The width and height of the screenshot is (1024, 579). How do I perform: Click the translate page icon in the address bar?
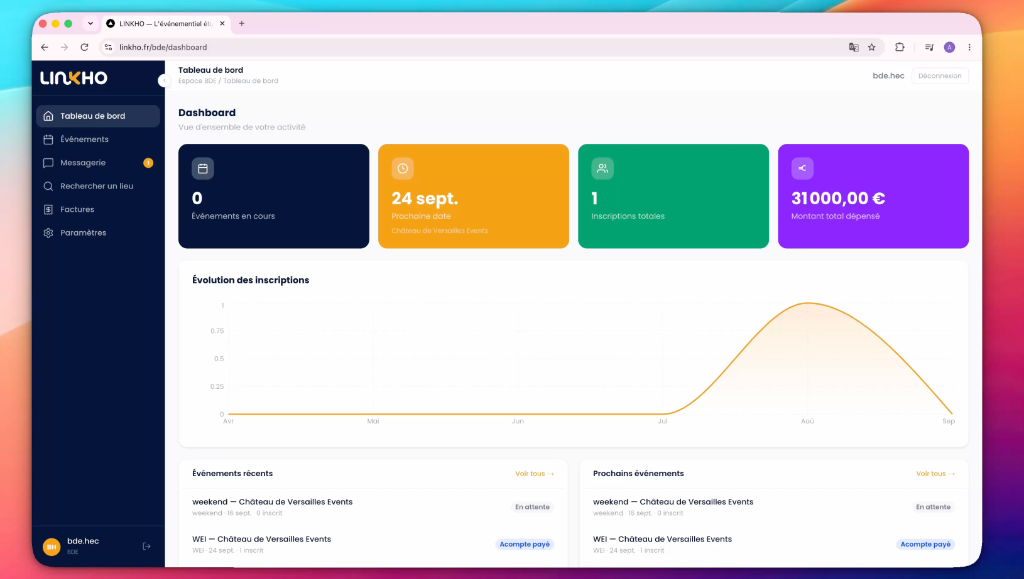point(853,47)
